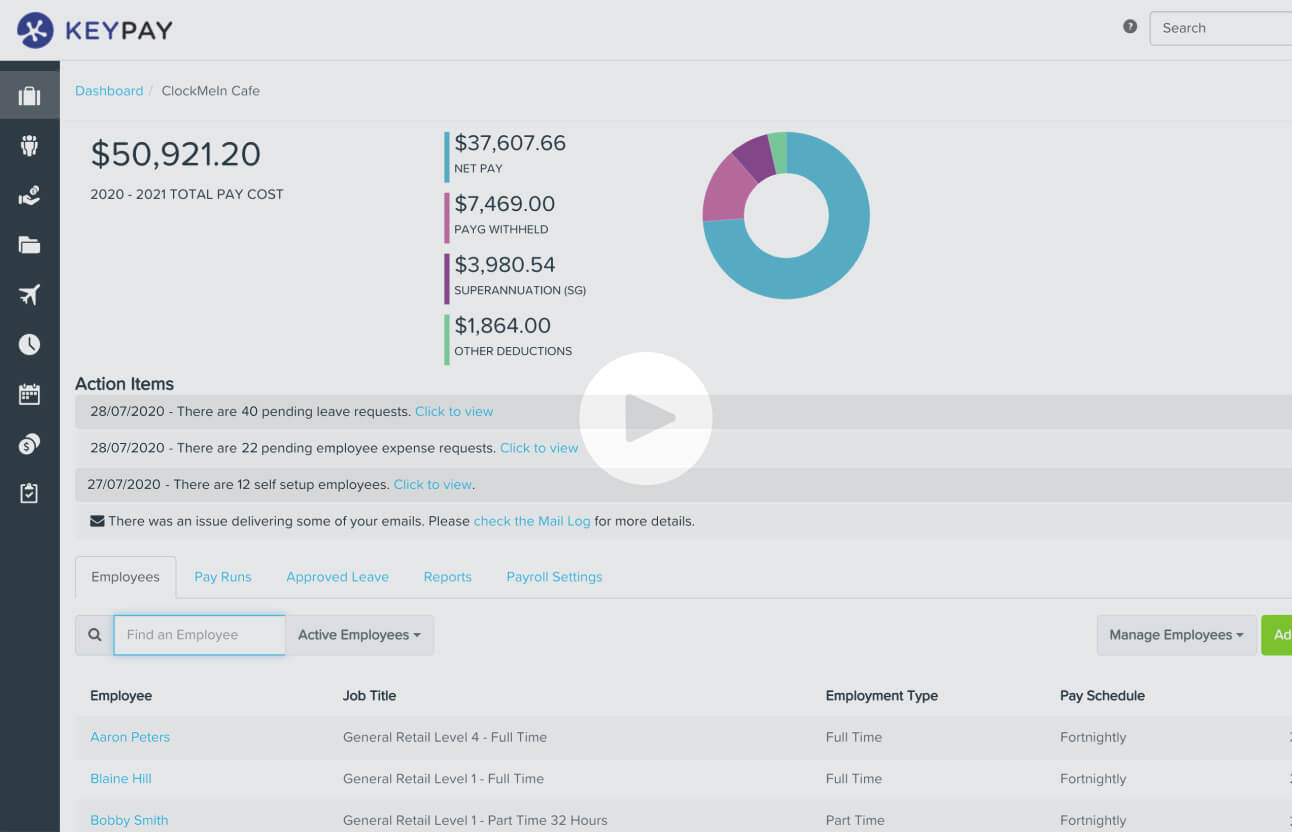Viewport: 1292px width, 832px height.
Task: Click General Retail Level 1 - Full Time cell
Action: point(443,779)
